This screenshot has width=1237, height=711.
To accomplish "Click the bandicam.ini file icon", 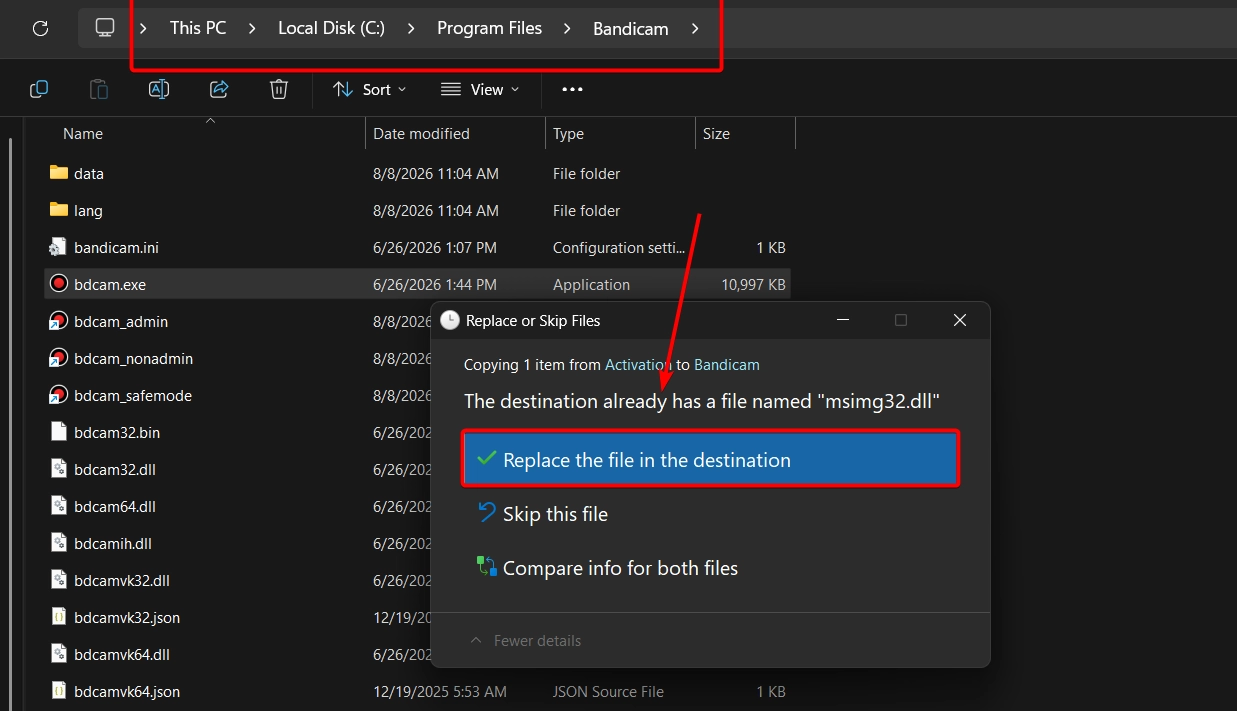I will (x=58, y=247).
